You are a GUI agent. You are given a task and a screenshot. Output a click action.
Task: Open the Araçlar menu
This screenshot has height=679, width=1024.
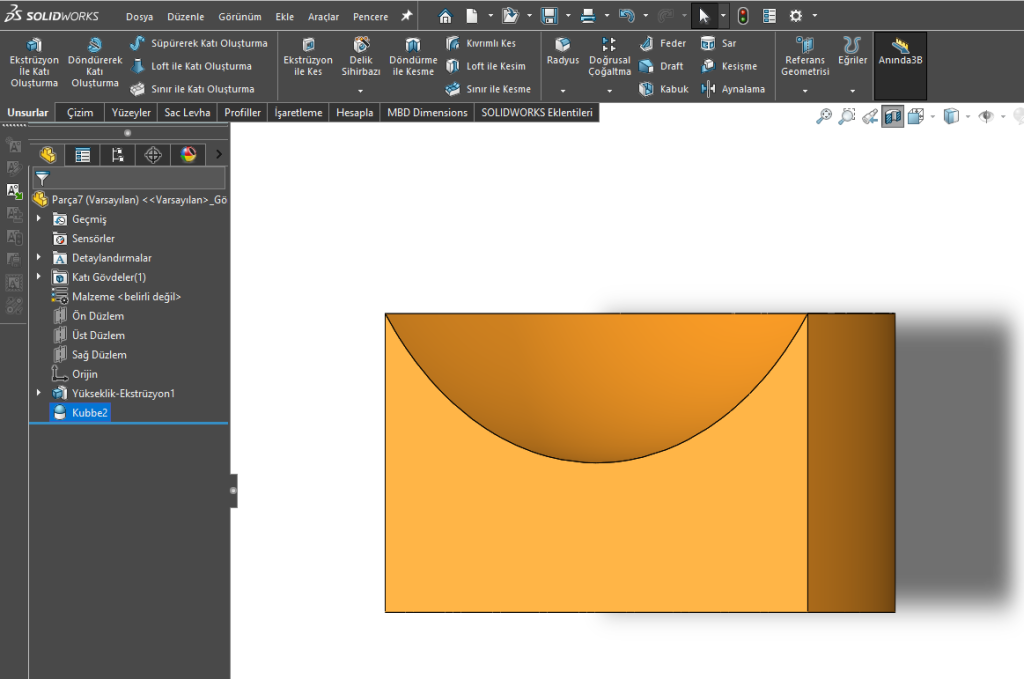click(x=323, y=17)
